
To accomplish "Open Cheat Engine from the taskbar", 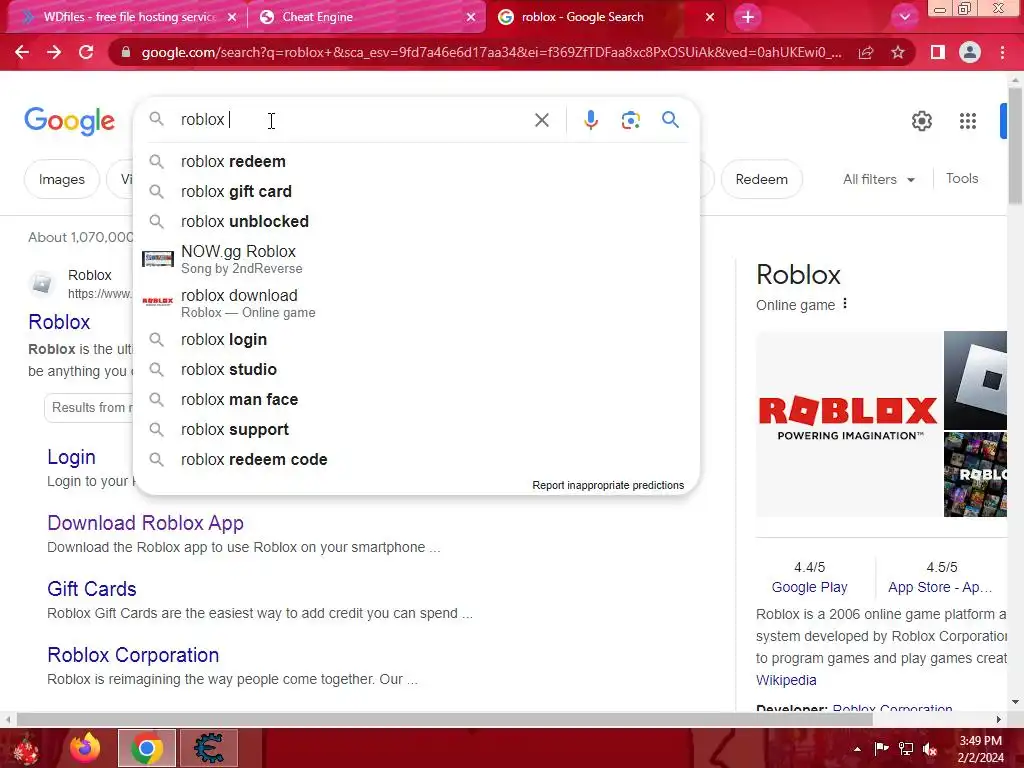I will click(209, 748).
